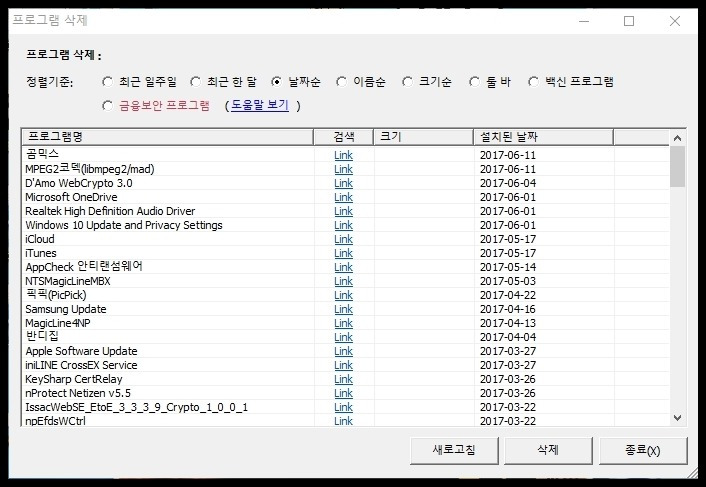Select the 반디집 program entry

coord(42,336)
